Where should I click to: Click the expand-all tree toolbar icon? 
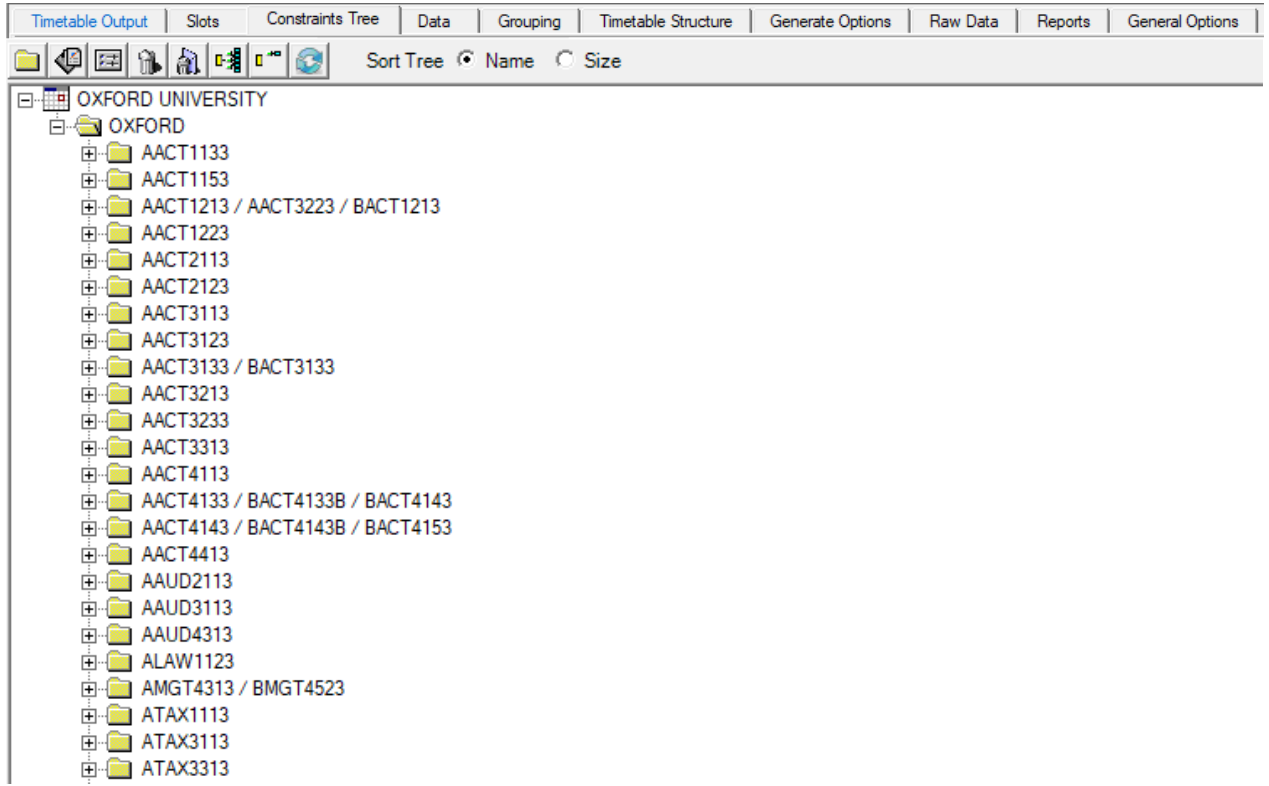tap(227, 62)
